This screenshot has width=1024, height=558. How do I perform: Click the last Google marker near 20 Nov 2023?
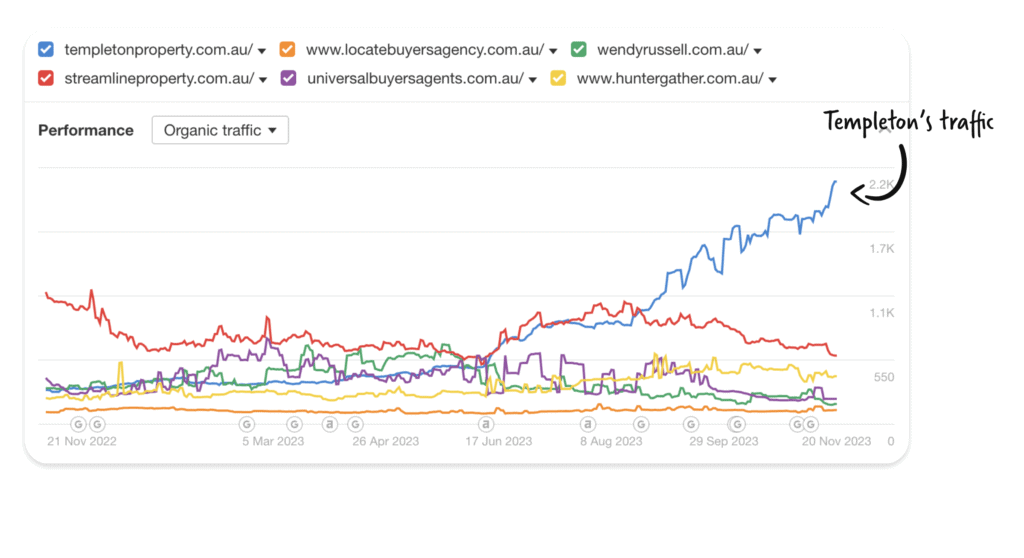click(x=810, y=425)
